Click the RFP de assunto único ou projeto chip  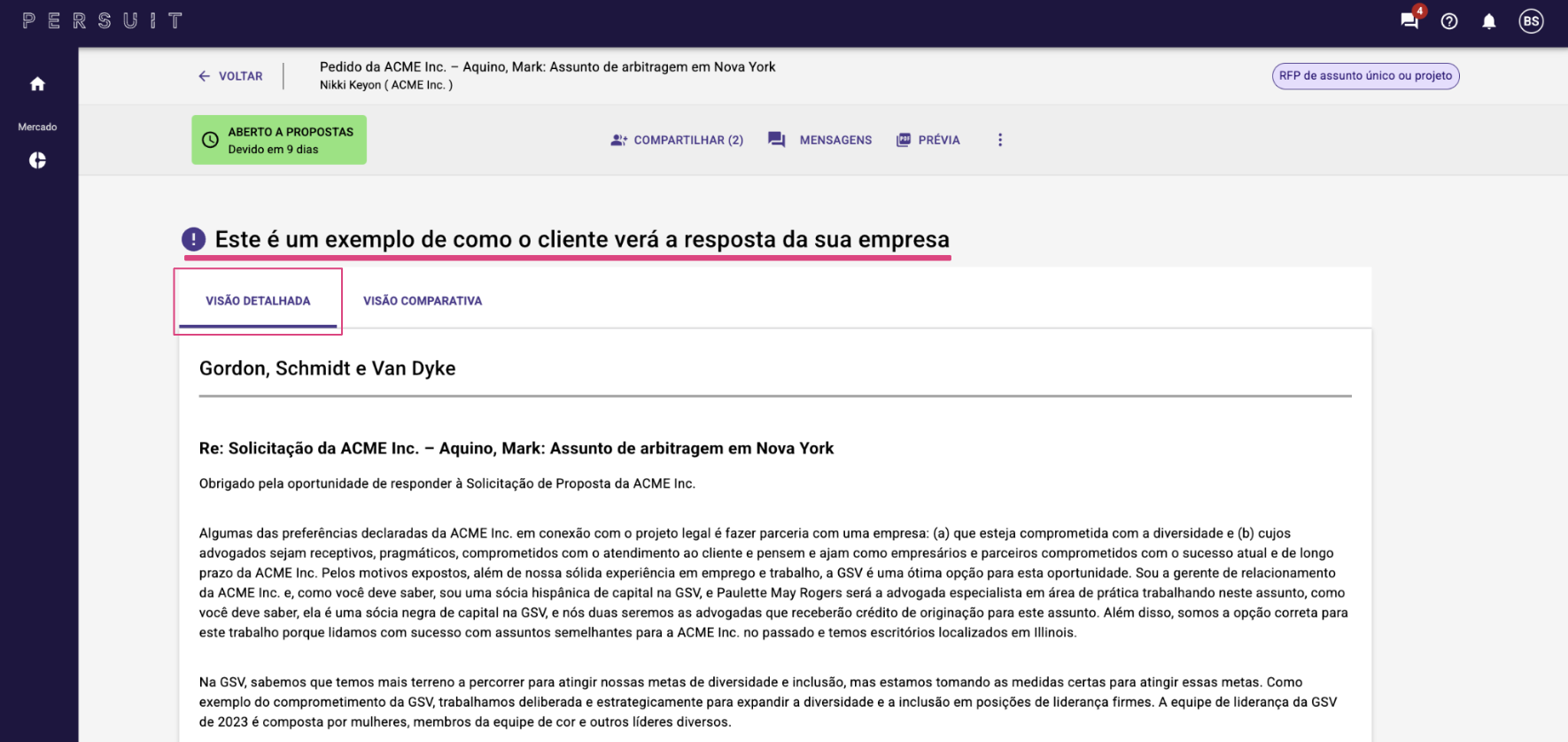tap(1365, 76)
